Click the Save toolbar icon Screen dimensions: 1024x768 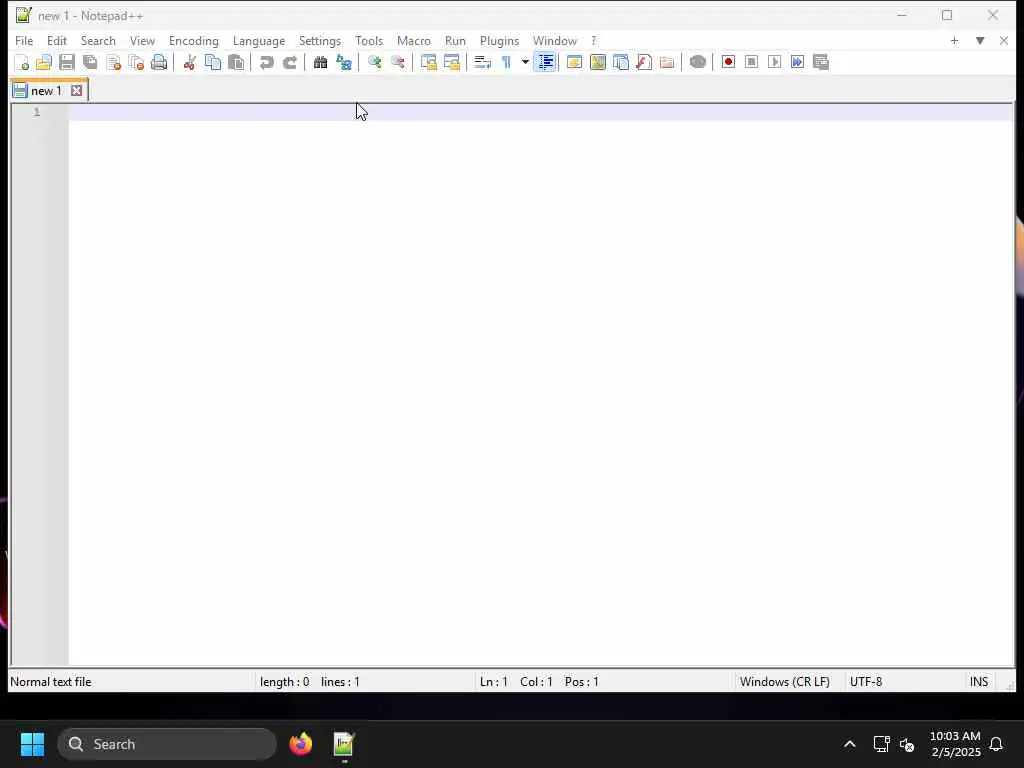67,62
